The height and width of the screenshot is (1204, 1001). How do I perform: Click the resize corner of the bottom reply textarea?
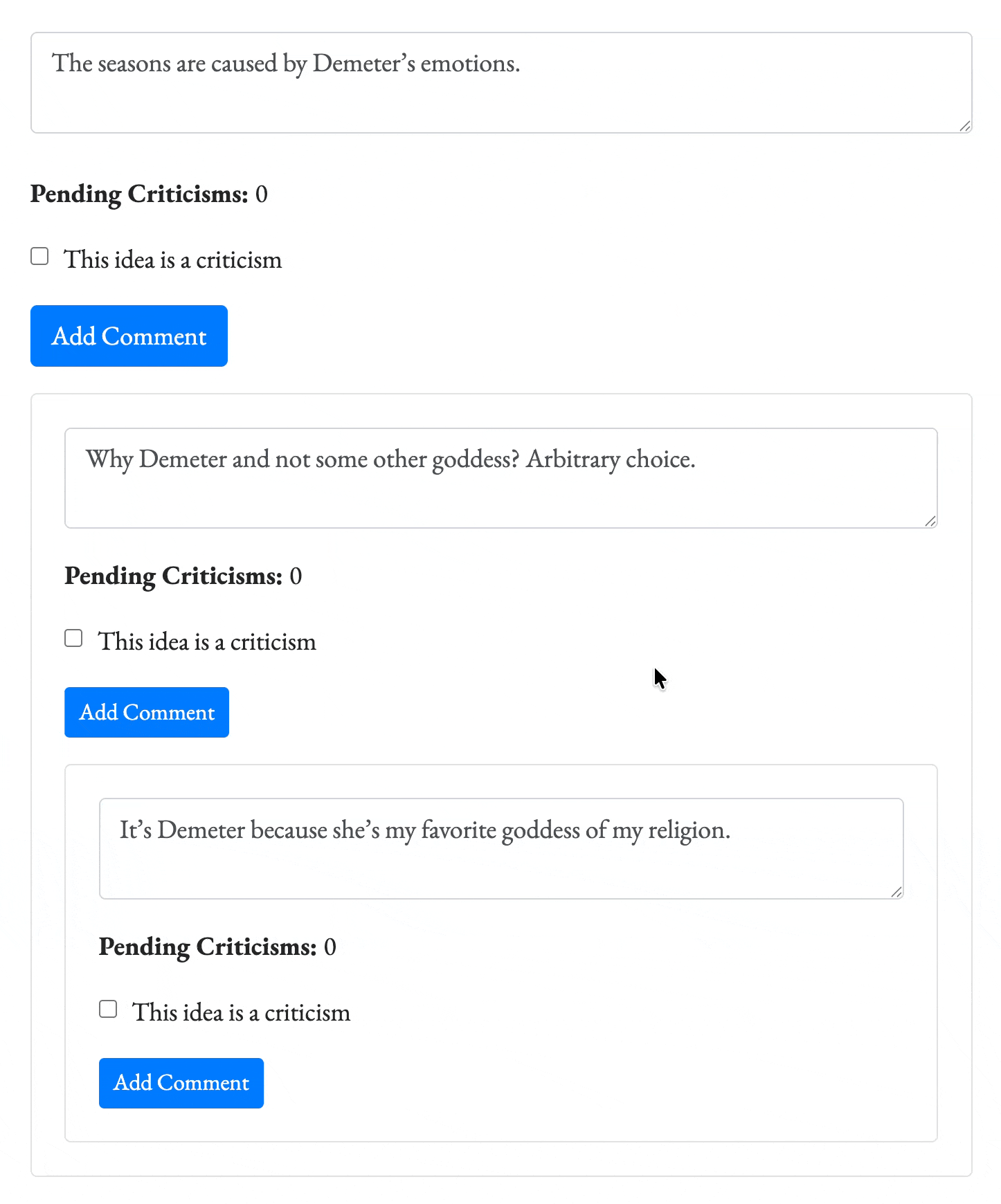(x=896, y=893)
